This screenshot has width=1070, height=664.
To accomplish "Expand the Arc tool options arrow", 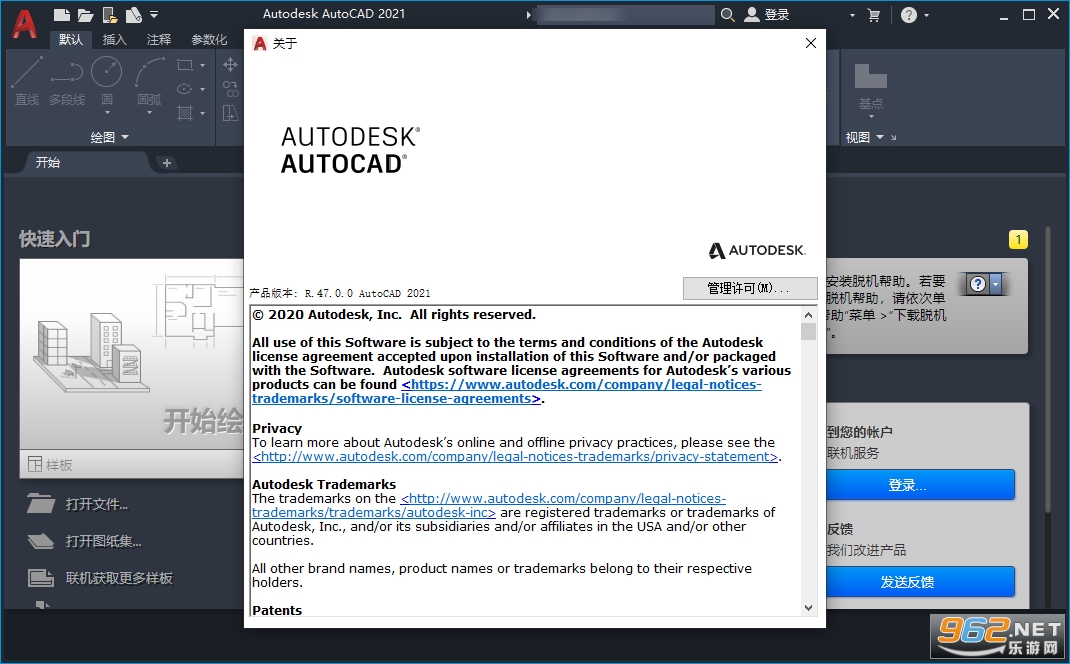I will [149, 113].
